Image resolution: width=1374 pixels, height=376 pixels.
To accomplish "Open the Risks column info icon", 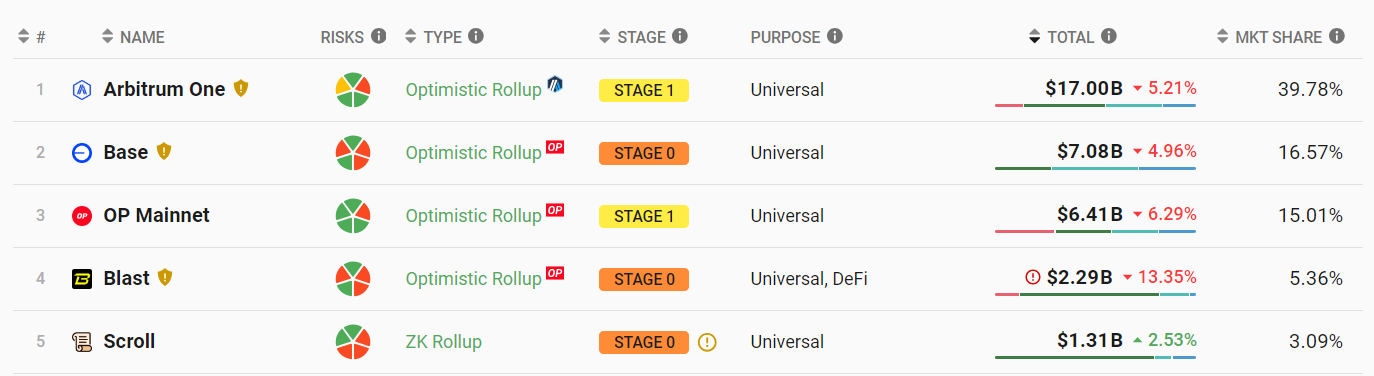I will pyautogui.click(x=378, y=36).
